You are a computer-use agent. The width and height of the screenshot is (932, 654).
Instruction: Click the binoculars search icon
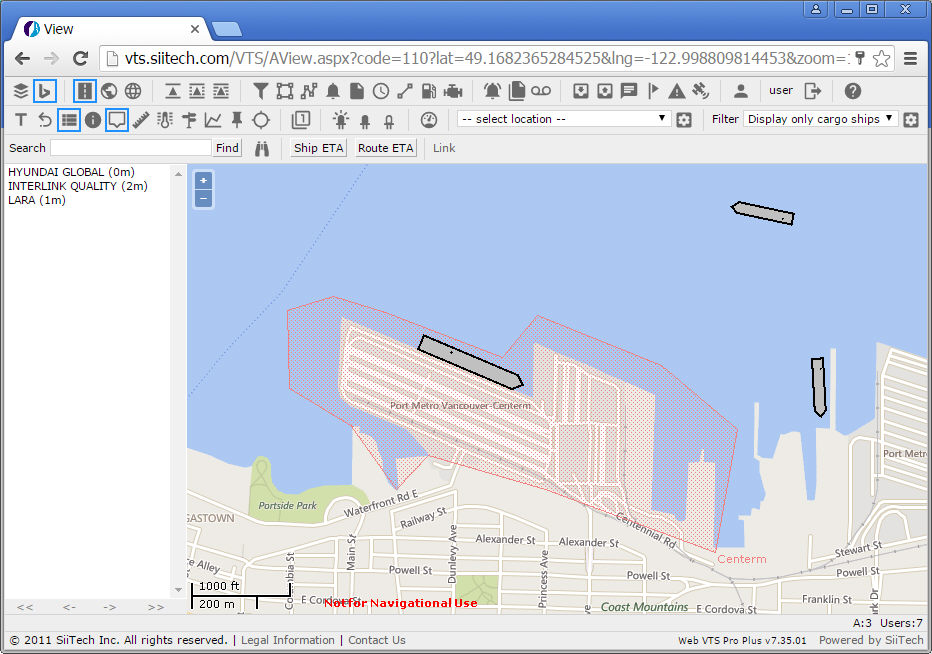pos(262,148)
